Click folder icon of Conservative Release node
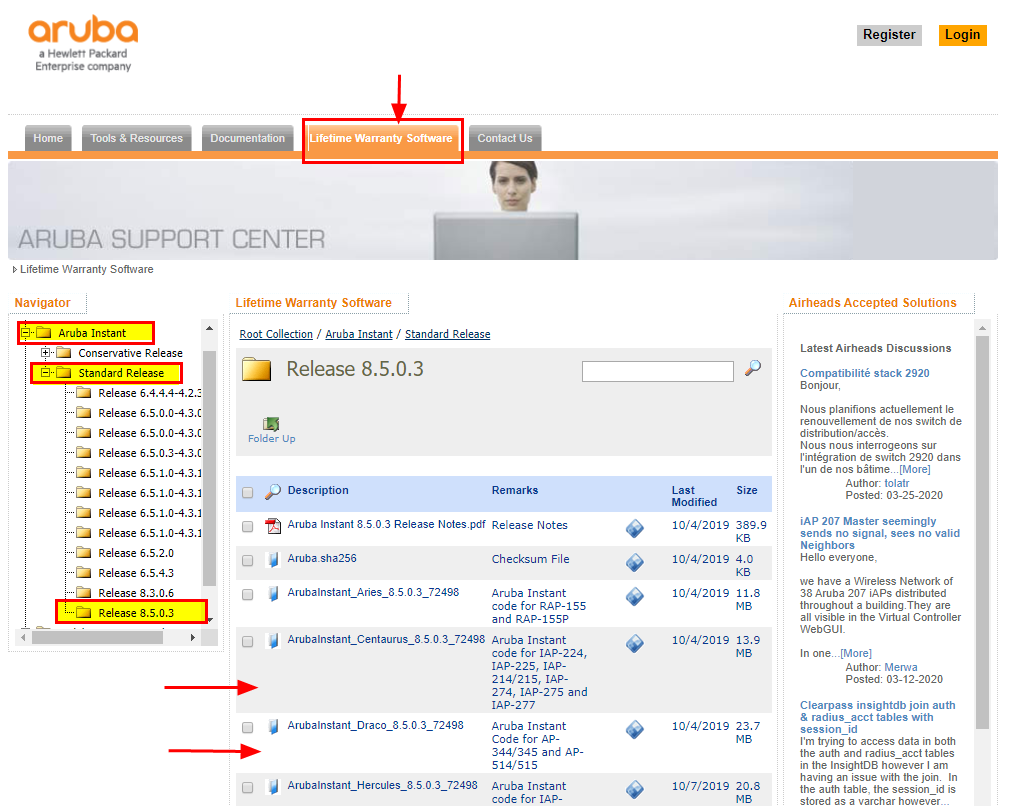The image size is (1011, 806). point(63,353)
